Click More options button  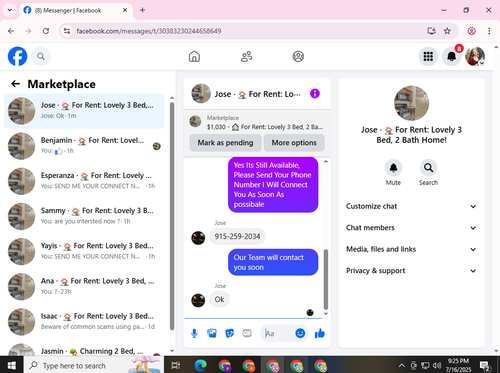pyautogui.click(x=294, y=143)
